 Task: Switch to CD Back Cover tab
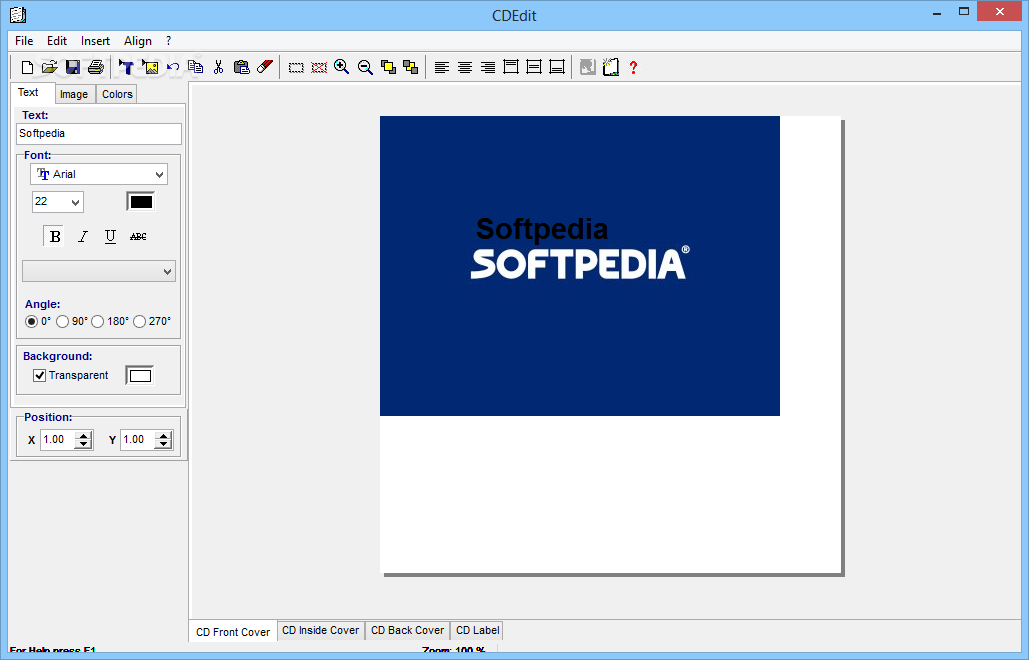pos(408,630)
